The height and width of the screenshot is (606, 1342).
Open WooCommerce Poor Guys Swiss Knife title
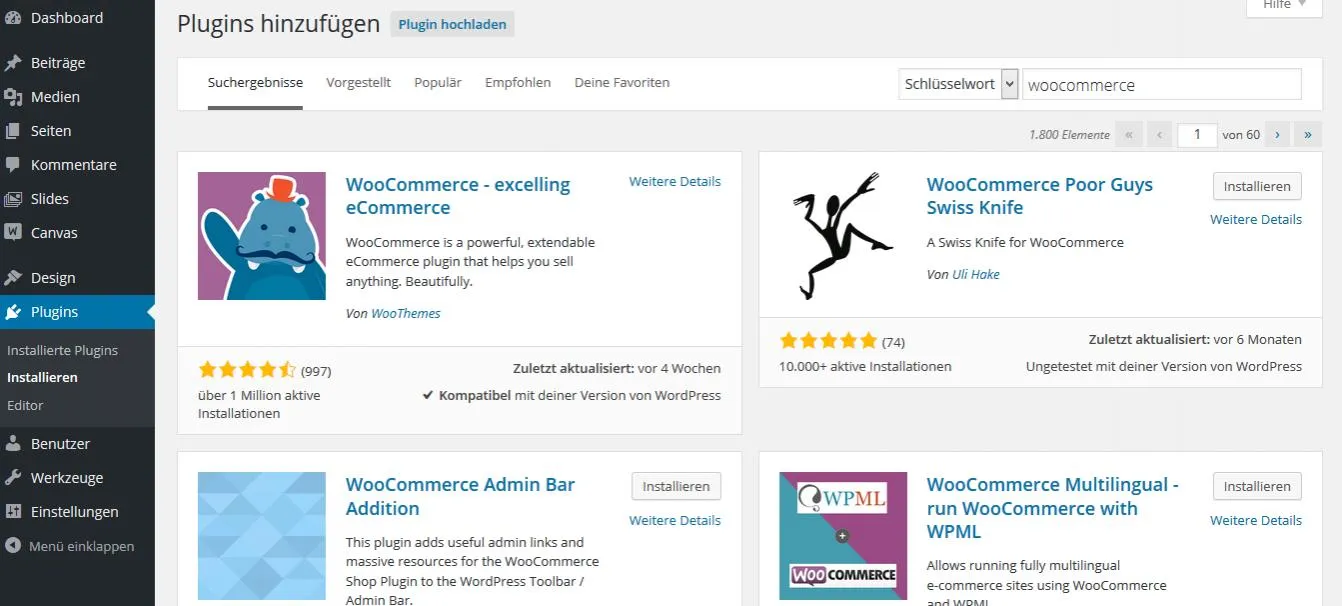[1040, 196]
